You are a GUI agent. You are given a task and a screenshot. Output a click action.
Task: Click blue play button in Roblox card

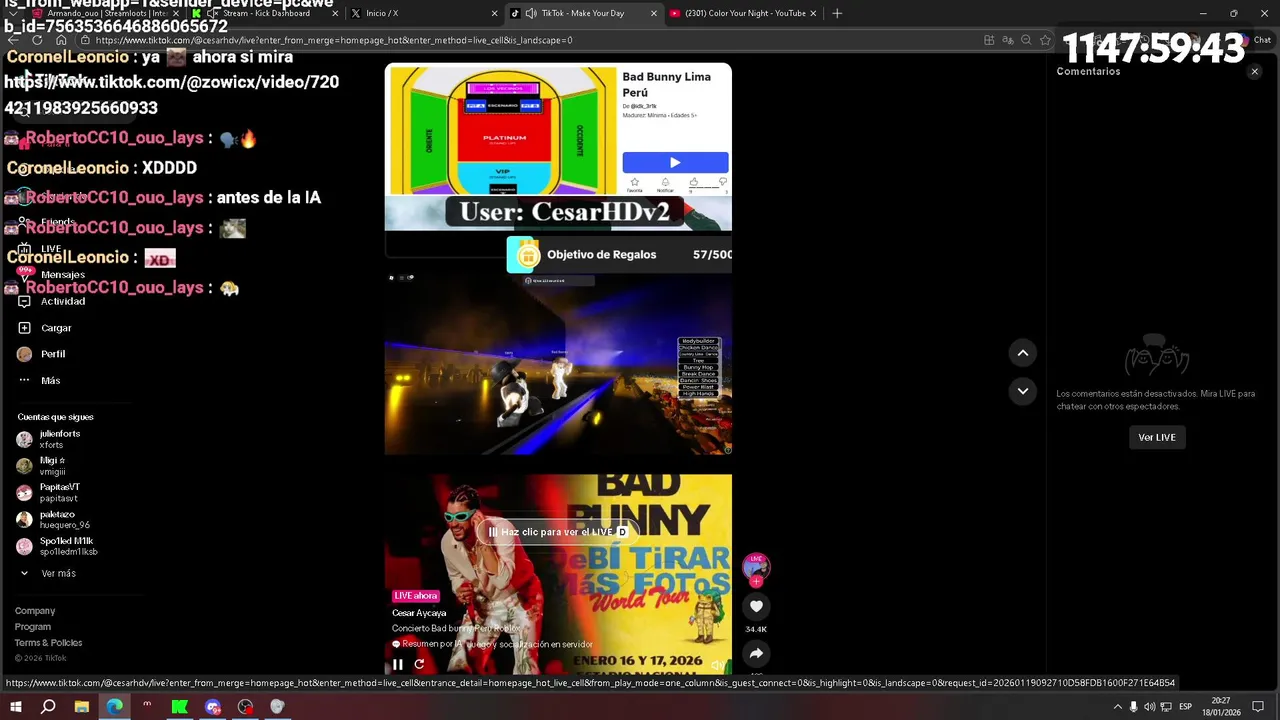tap(675, 163)
